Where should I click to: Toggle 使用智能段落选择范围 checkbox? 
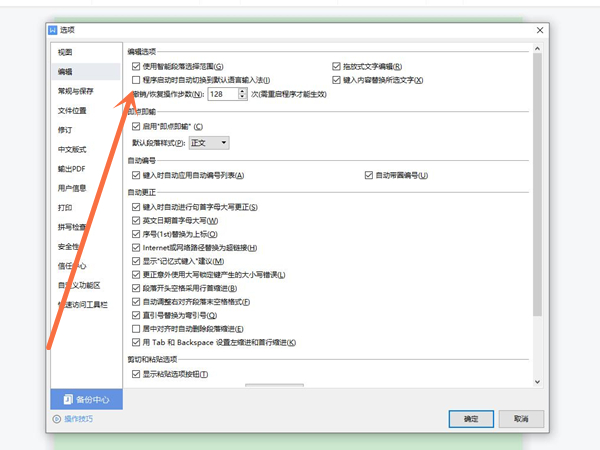[x=137, y=66]
